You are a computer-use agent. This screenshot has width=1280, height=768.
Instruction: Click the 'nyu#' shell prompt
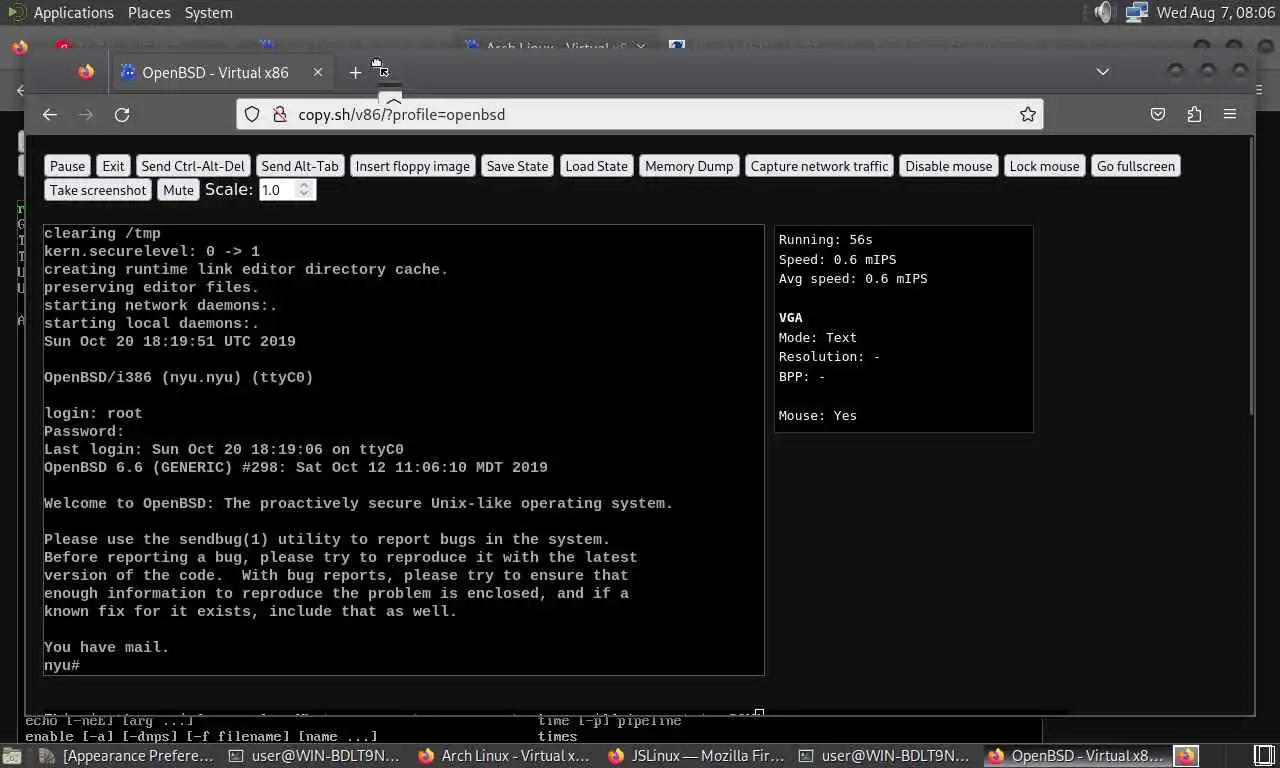[62, 666]
